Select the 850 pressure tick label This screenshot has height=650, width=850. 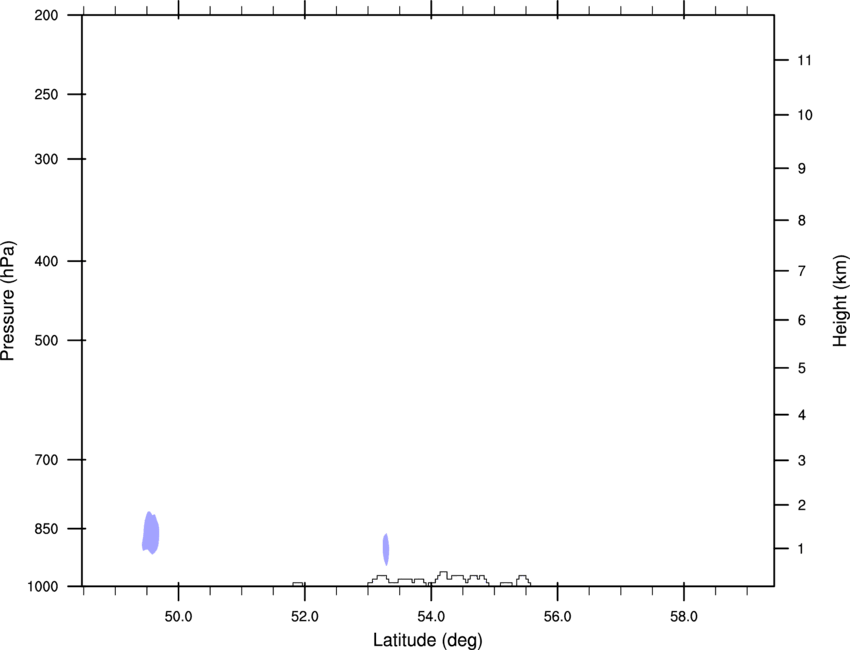46,529
